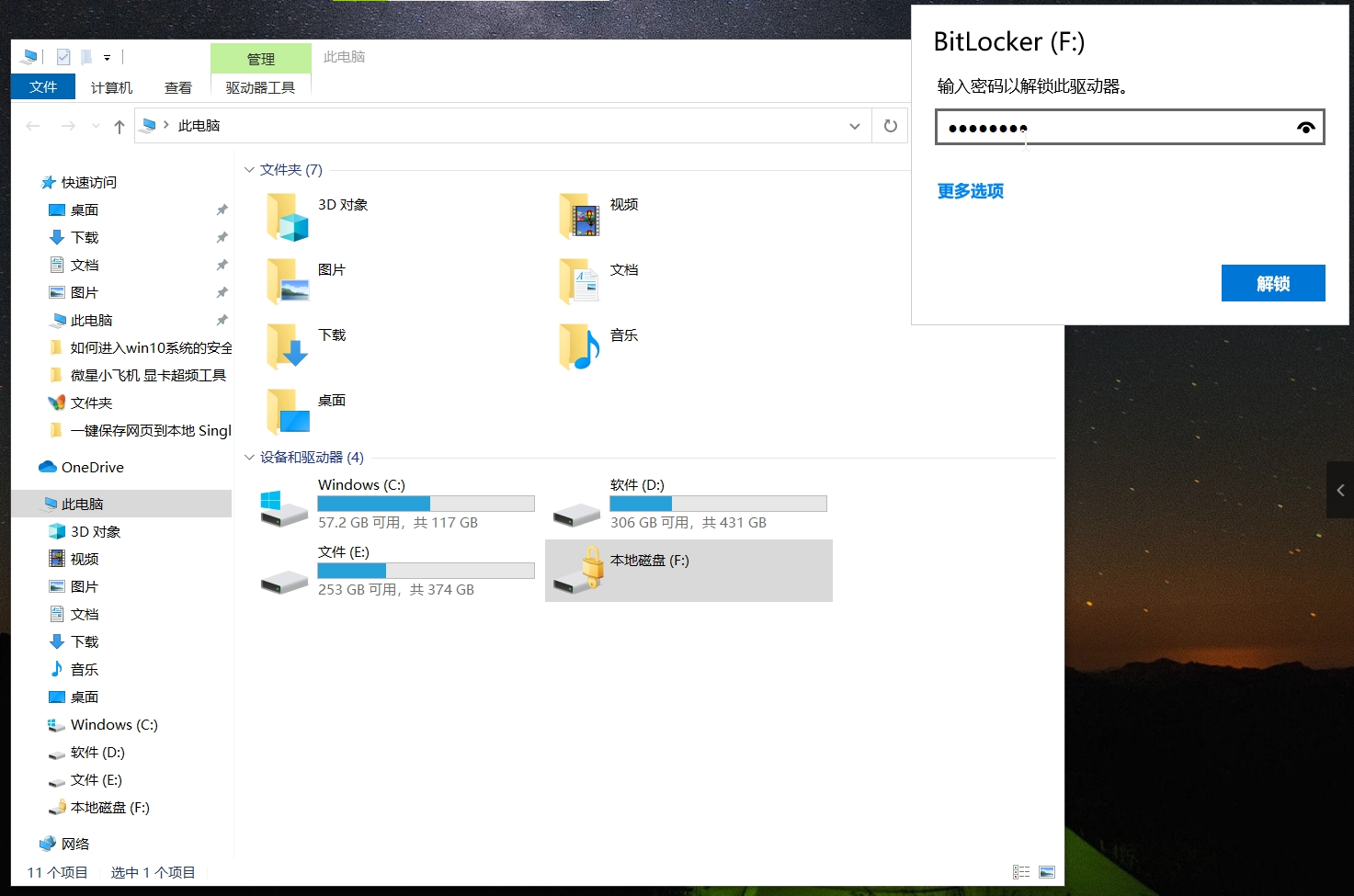Open the 计算机 ribbon tab

pos(111,87)
